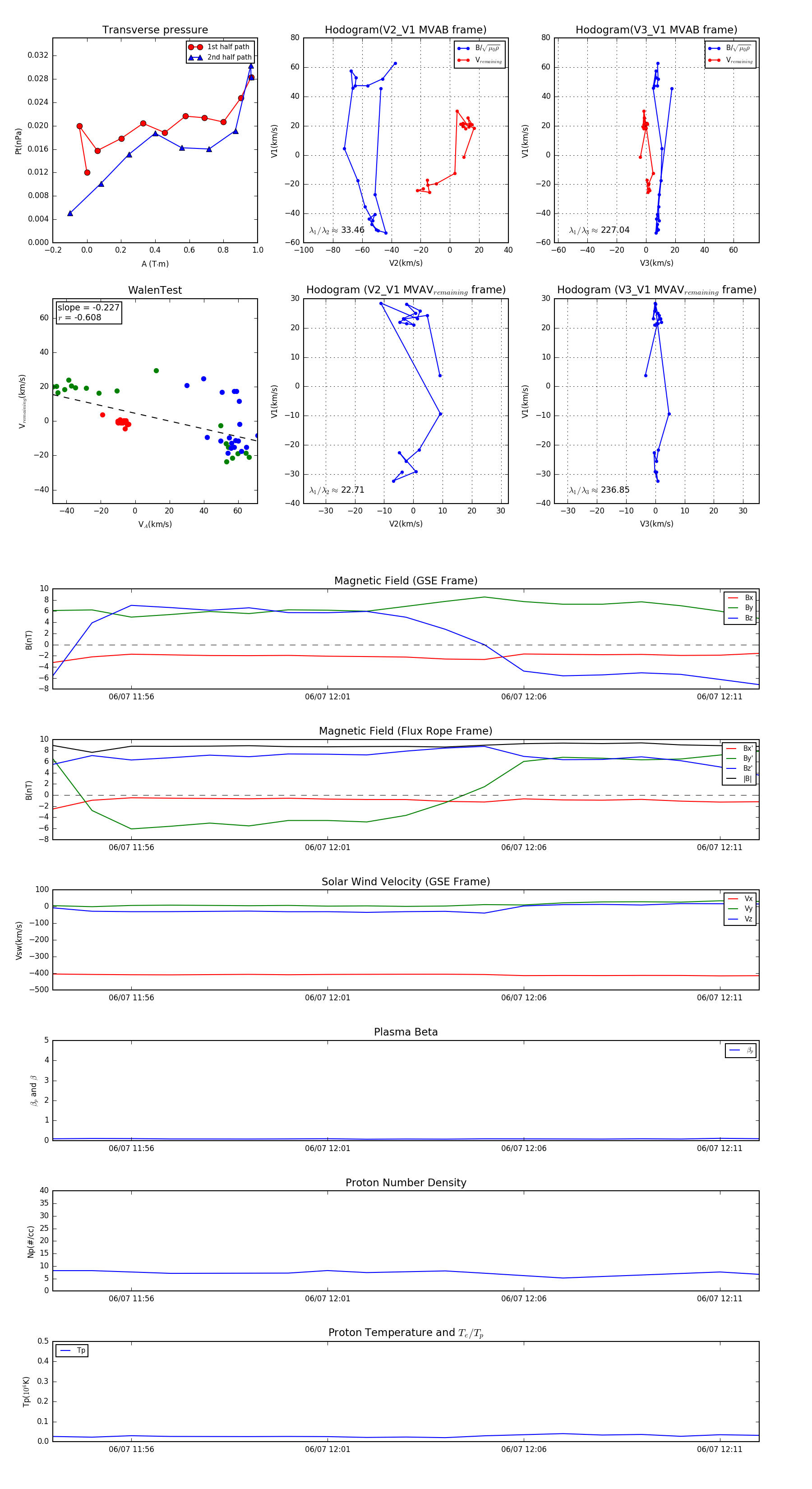812x1489 pixels.
Task: Click the "Plasma Beta" plot title
Action: (x=406, y=1032)
